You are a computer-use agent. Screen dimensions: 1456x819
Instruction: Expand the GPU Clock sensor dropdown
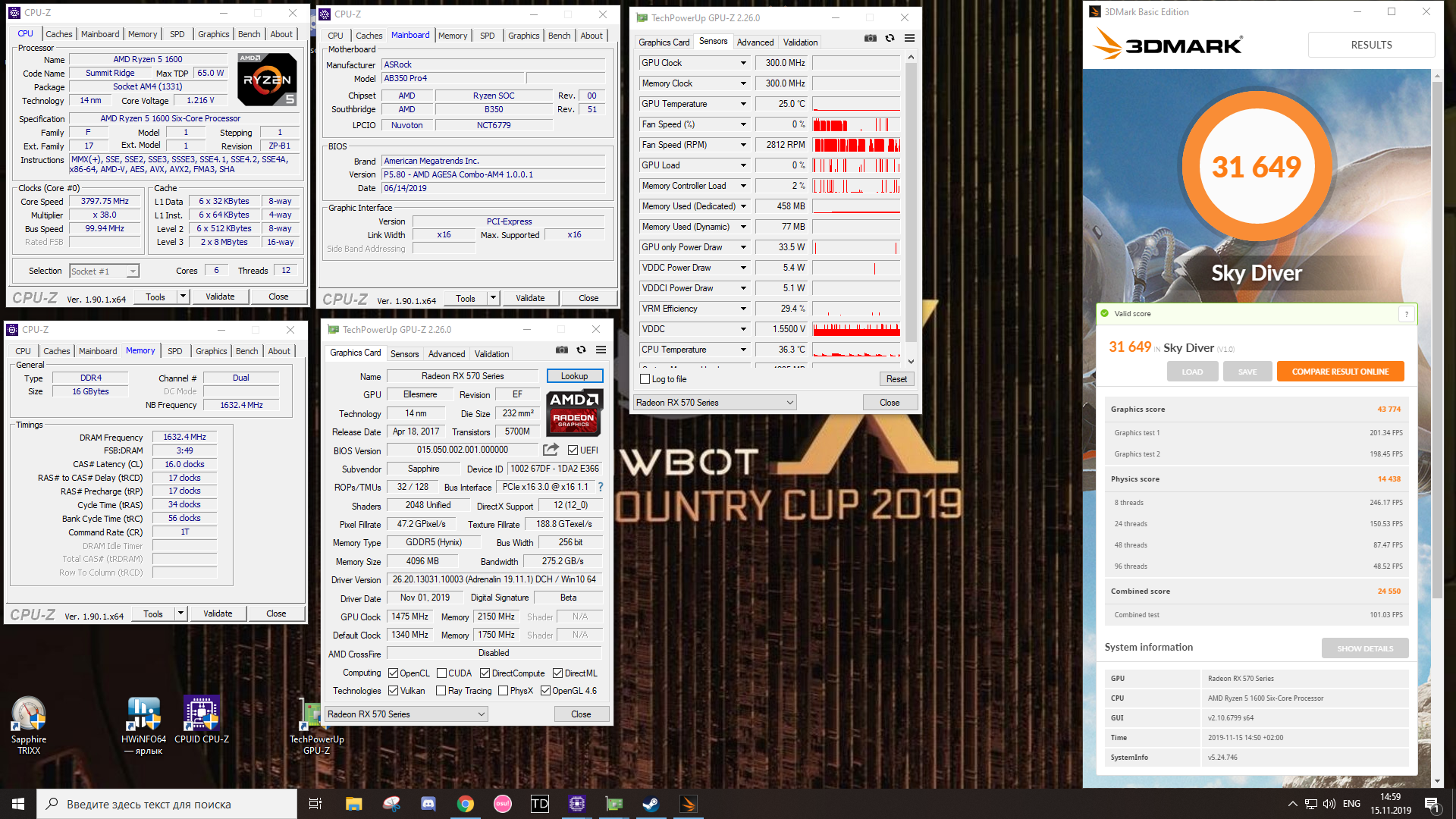743,63
